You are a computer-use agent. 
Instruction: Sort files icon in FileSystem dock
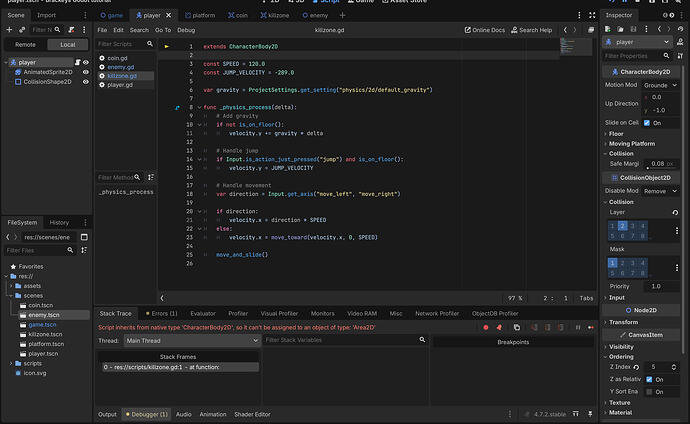point(84,250)
